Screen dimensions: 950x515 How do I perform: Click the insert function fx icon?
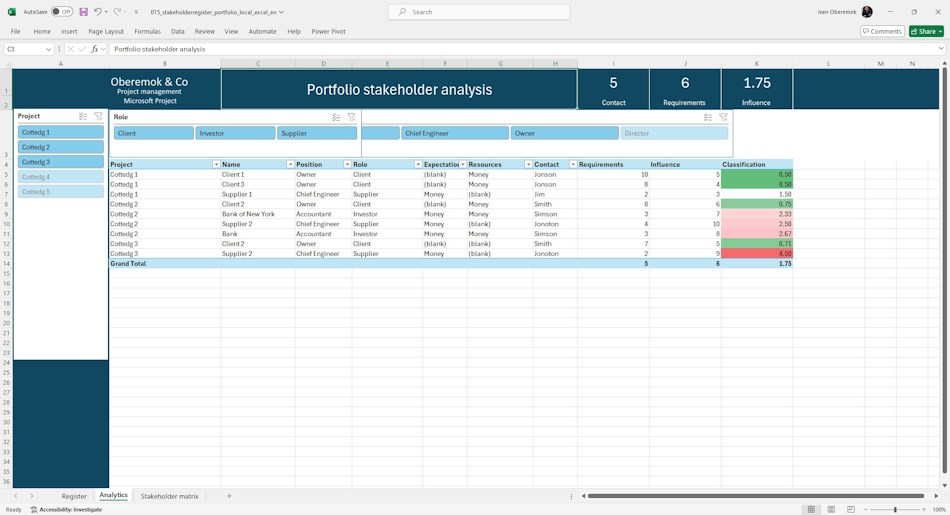point(95,49)
